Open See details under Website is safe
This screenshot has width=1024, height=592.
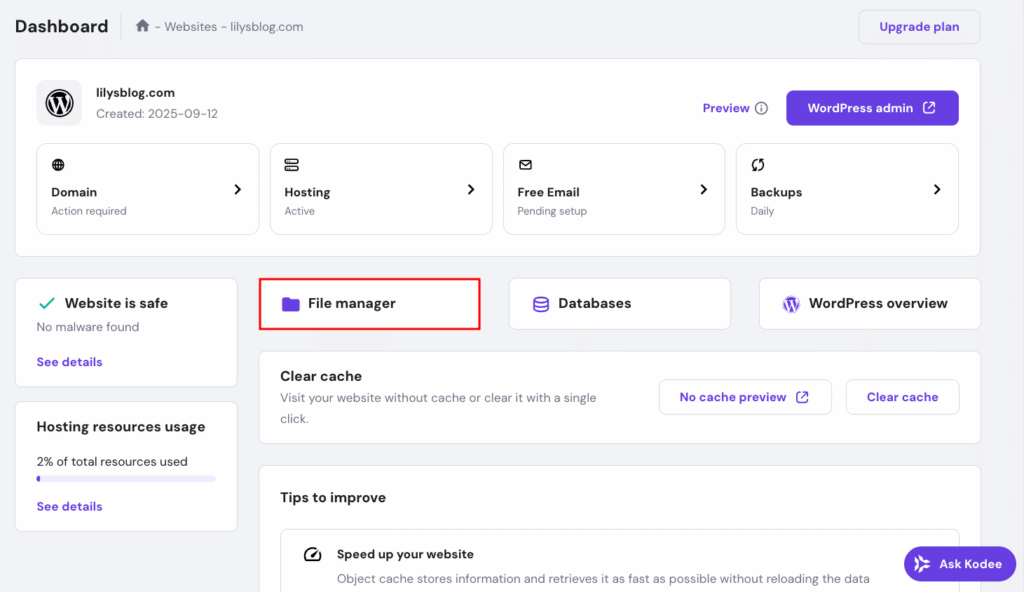(x=69, y=362)
